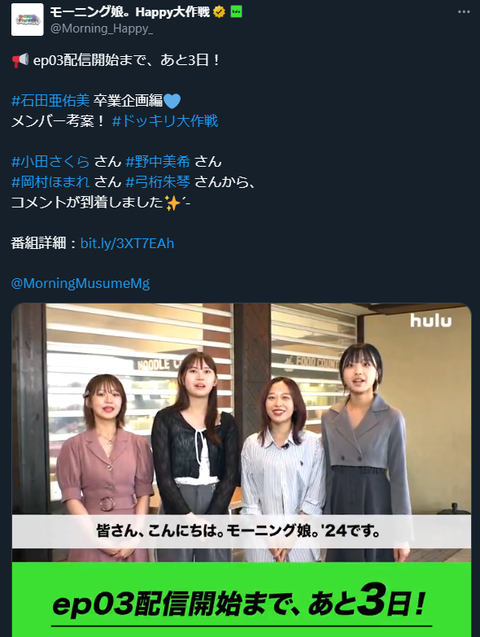Image resolution: width=480 pixels, height=637 pixels.
Task: Click the hulu logo on the video
Action: [x=430, y=321]
